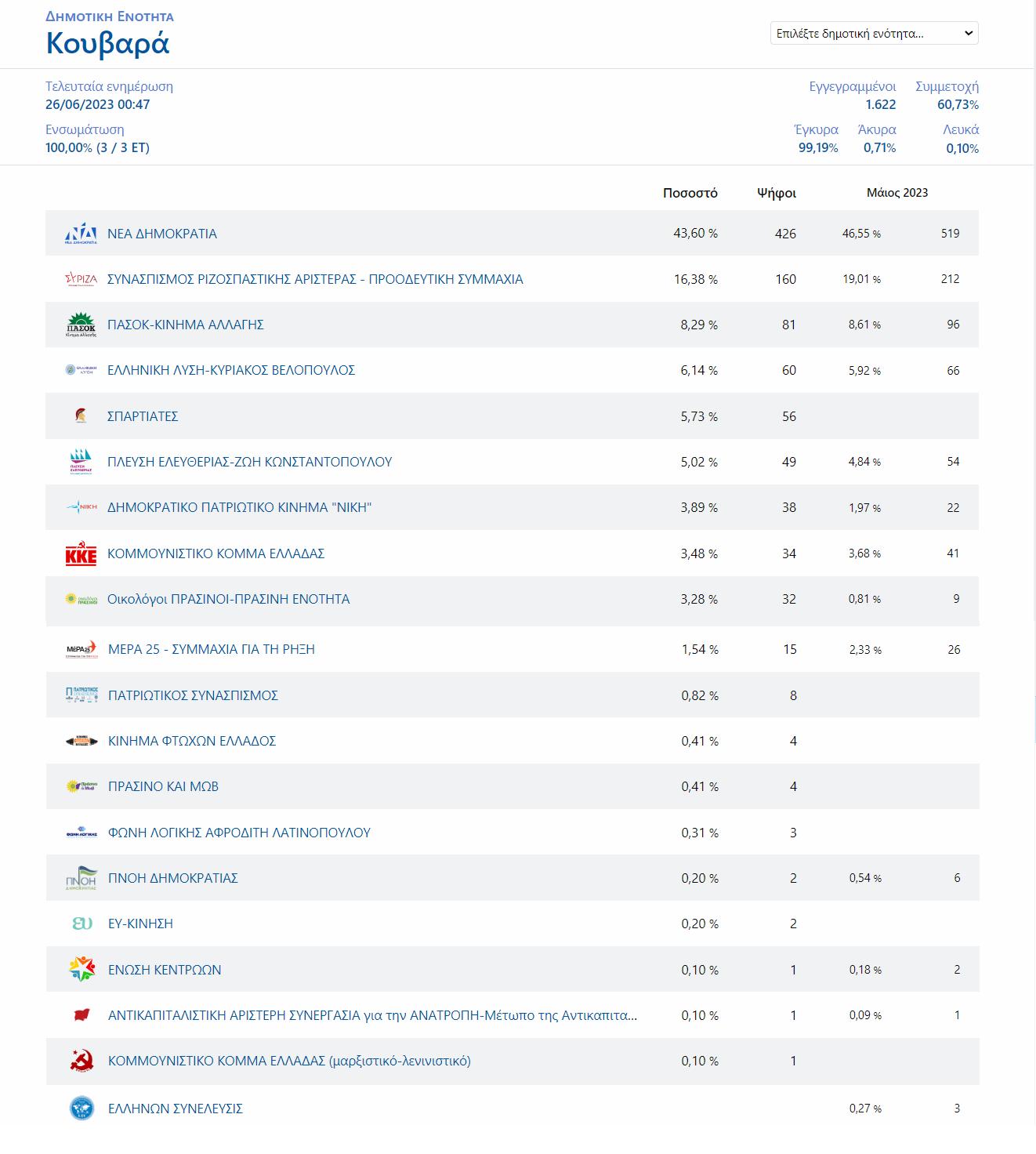Open the ΣΠΑΡΤΙΑΤΕΣ party link
This screenshot has width=1036, height=1154.
tap(143, 416)
